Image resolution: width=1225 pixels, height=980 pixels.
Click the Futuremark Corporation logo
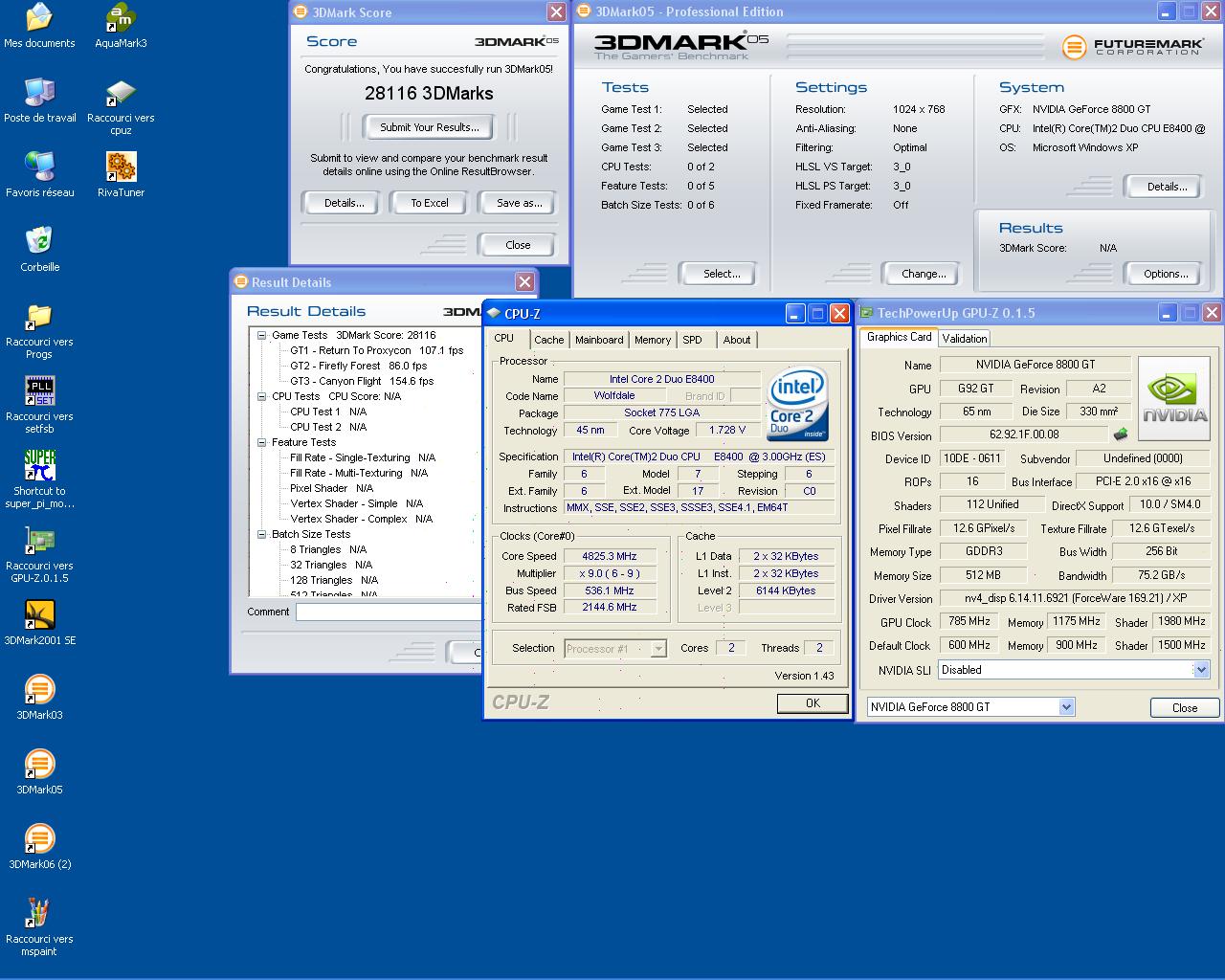point(1132,47)
